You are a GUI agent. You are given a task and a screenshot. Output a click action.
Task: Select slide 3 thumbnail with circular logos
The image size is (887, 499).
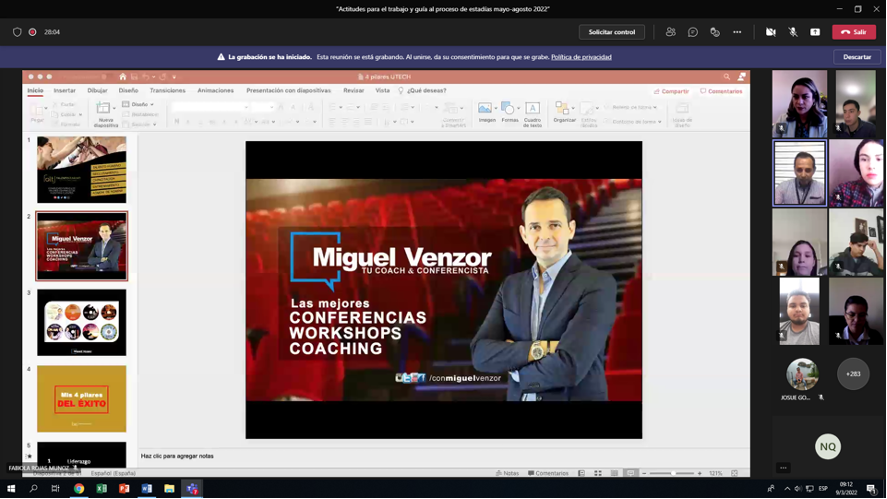pyautogui.click(x=82, y=322)
